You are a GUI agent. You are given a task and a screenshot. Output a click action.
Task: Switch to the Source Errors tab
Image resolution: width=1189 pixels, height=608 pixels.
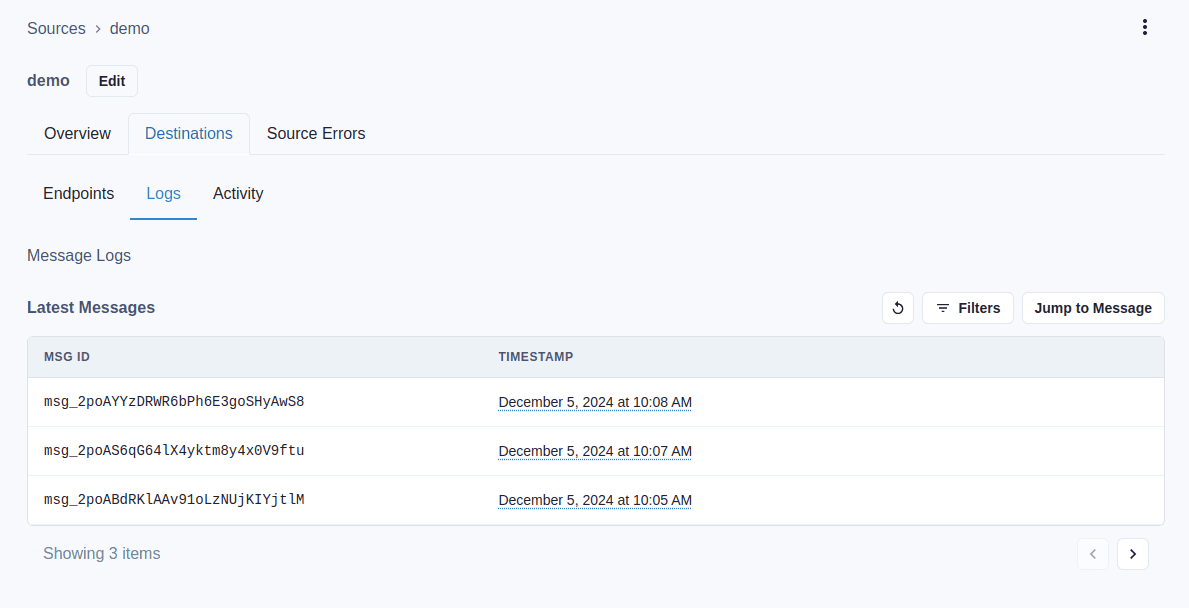tap(315, 133)
